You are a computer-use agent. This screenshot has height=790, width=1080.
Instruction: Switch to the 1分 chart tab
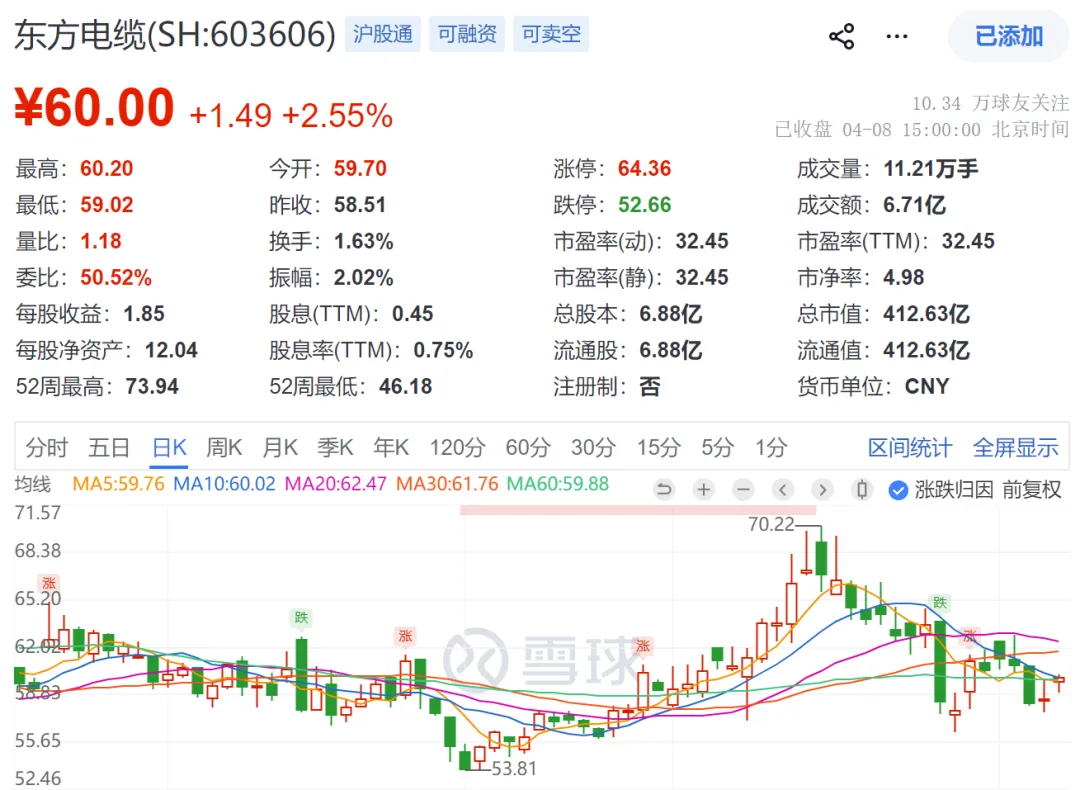coord(771,448)
